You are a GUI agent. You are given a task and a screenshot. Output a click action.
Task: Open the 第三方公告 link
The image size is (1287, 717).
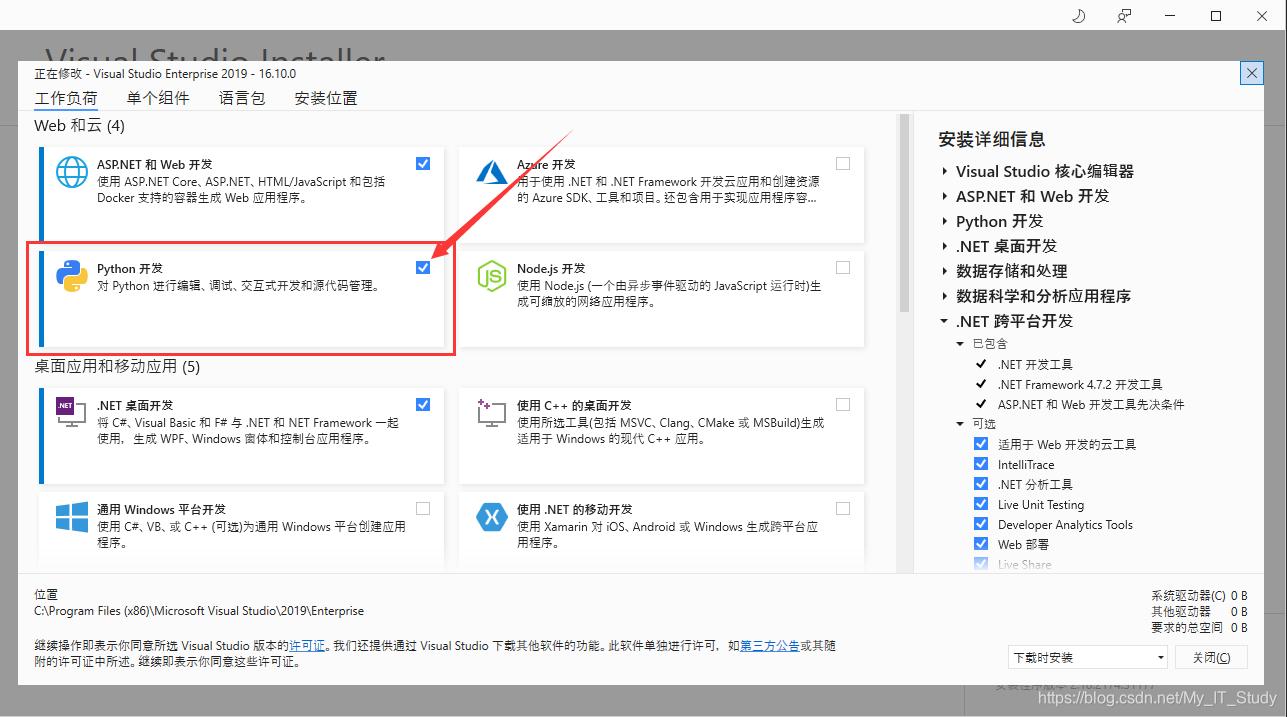769,646
